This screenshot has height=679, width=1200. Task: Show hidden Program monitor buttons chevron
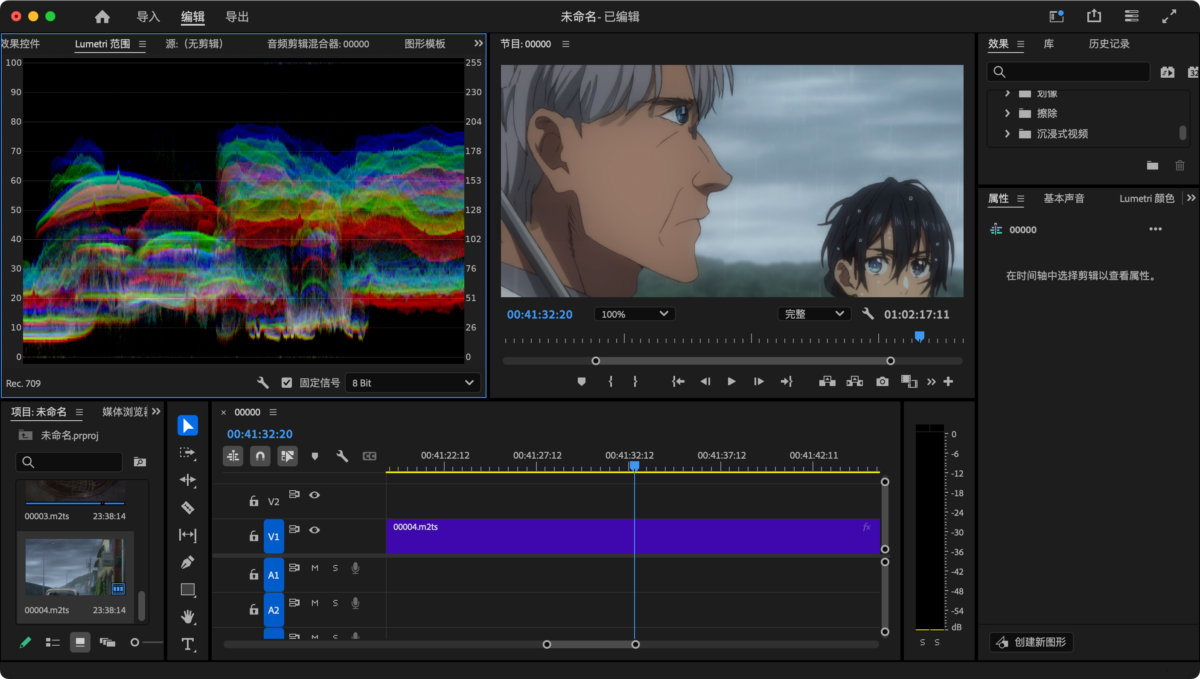tap(931, 381)
